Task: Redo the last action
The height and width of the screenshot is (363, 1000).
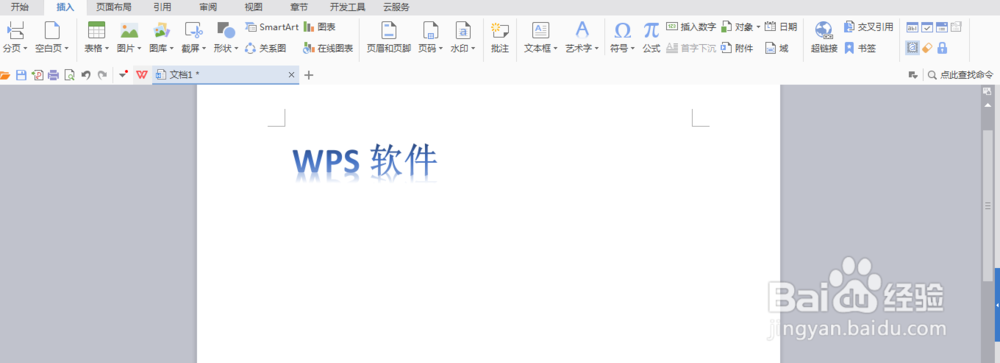Action: (102, 75)
